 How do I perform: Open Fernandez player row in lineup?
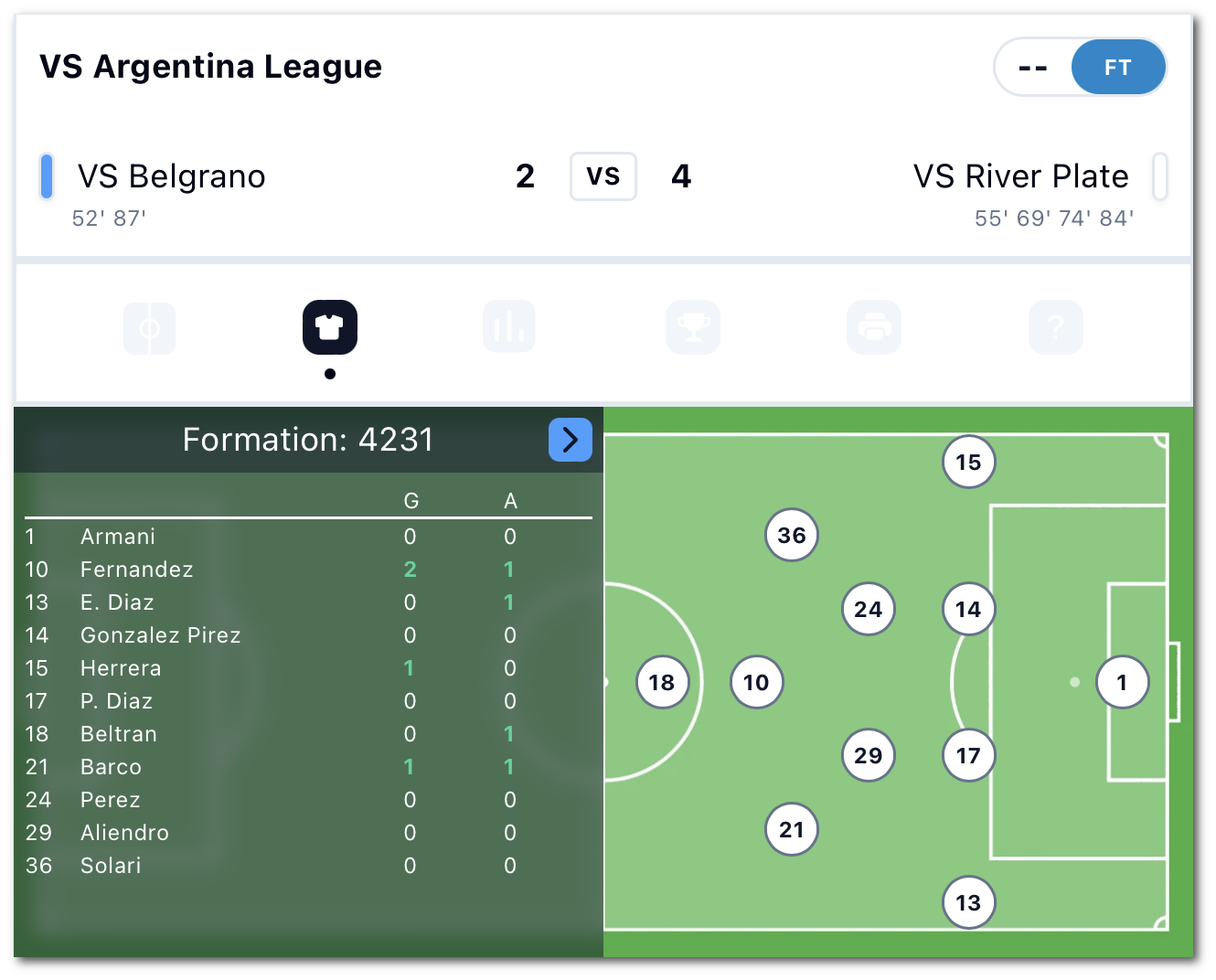coord(135,570)
